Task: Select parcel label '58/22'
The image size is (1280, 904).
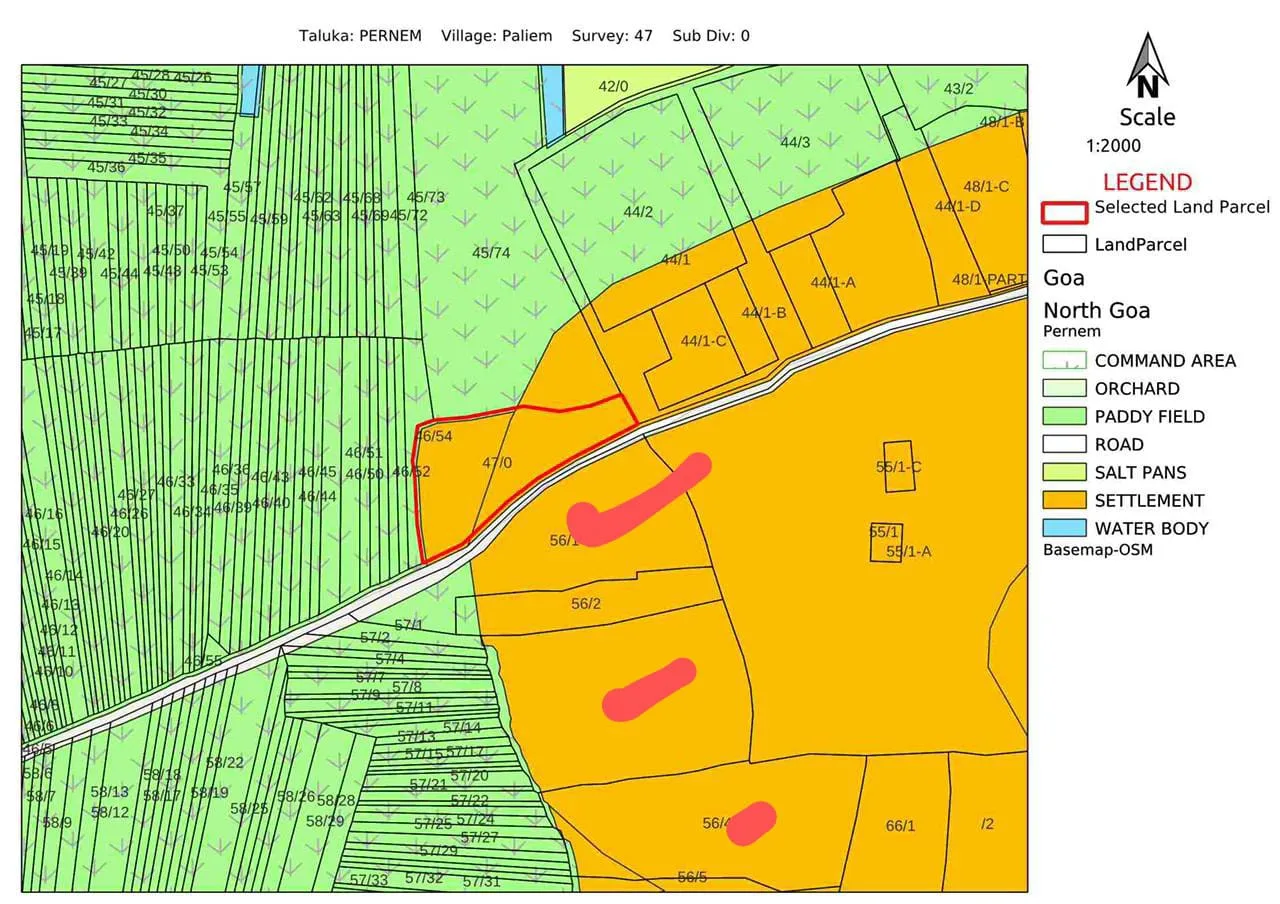Action: tap(225, 763)
